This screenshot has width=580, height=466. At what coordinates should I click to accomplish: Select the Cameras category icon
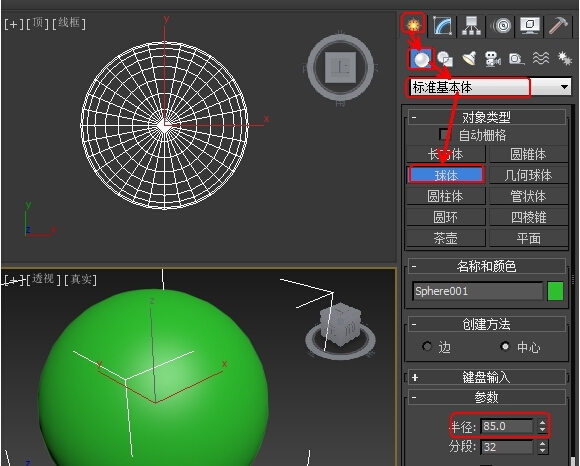(492, 58)
